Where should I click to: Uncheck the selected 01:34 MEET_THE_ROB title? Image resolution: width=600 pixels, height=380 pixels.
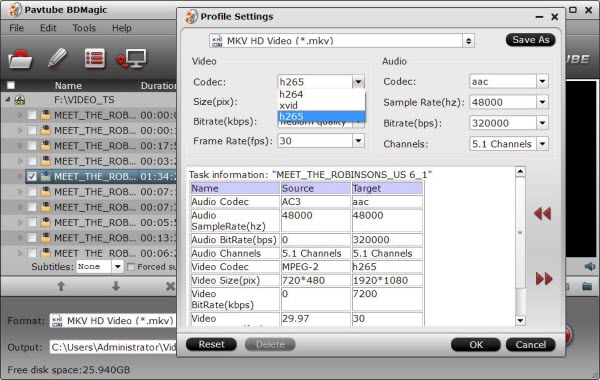(x=32, y=176)
